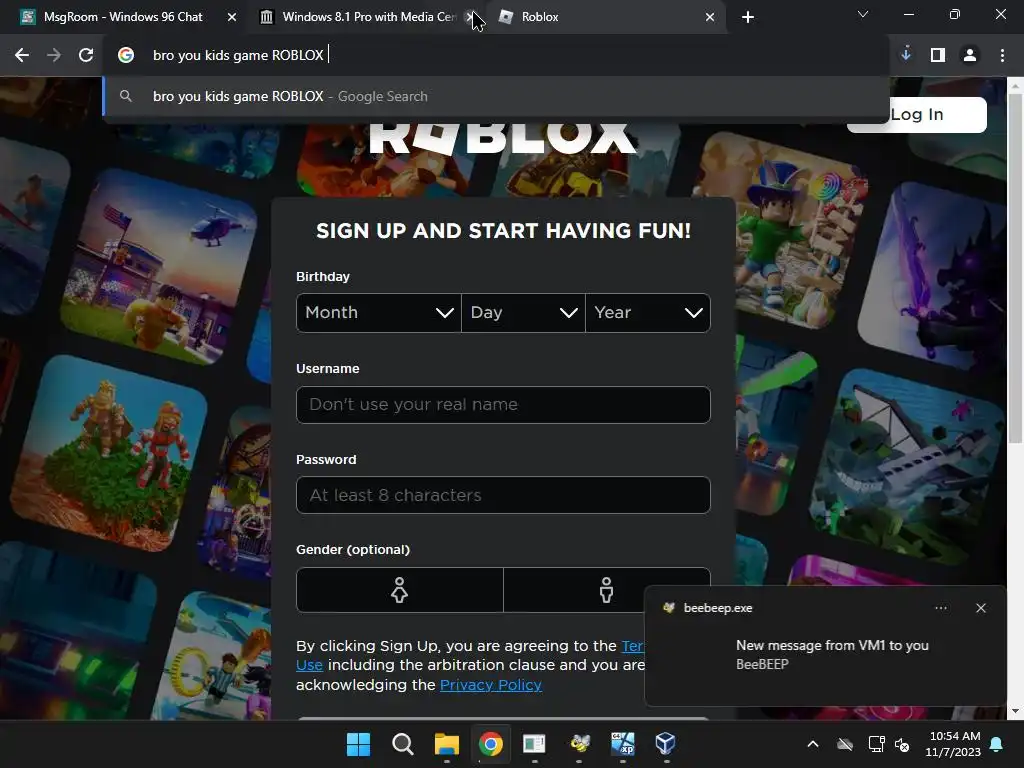
Task: Dismiss the beebeep.exe notification
Action: (x=981, y=608)
